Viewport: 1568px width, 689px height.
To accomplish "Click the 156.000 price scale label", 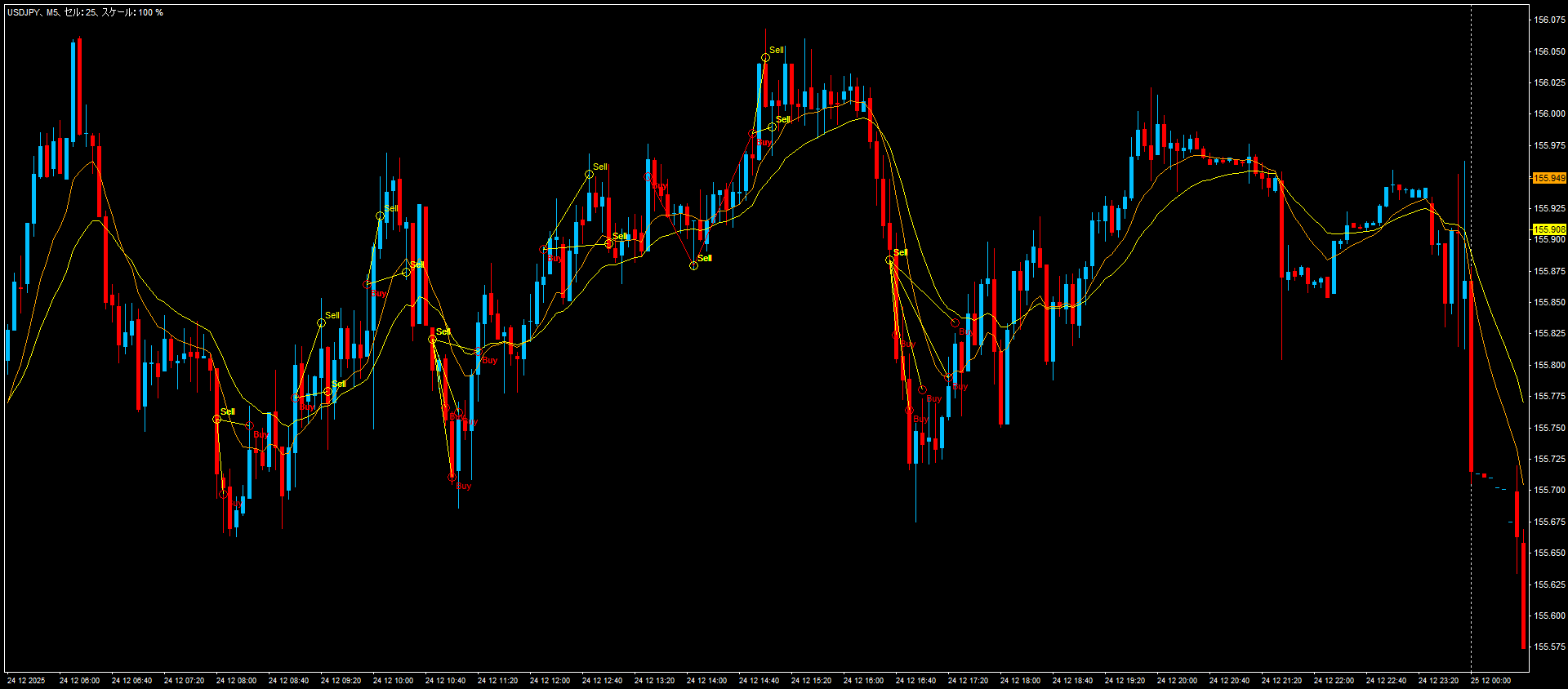I will click(1549, 114).
